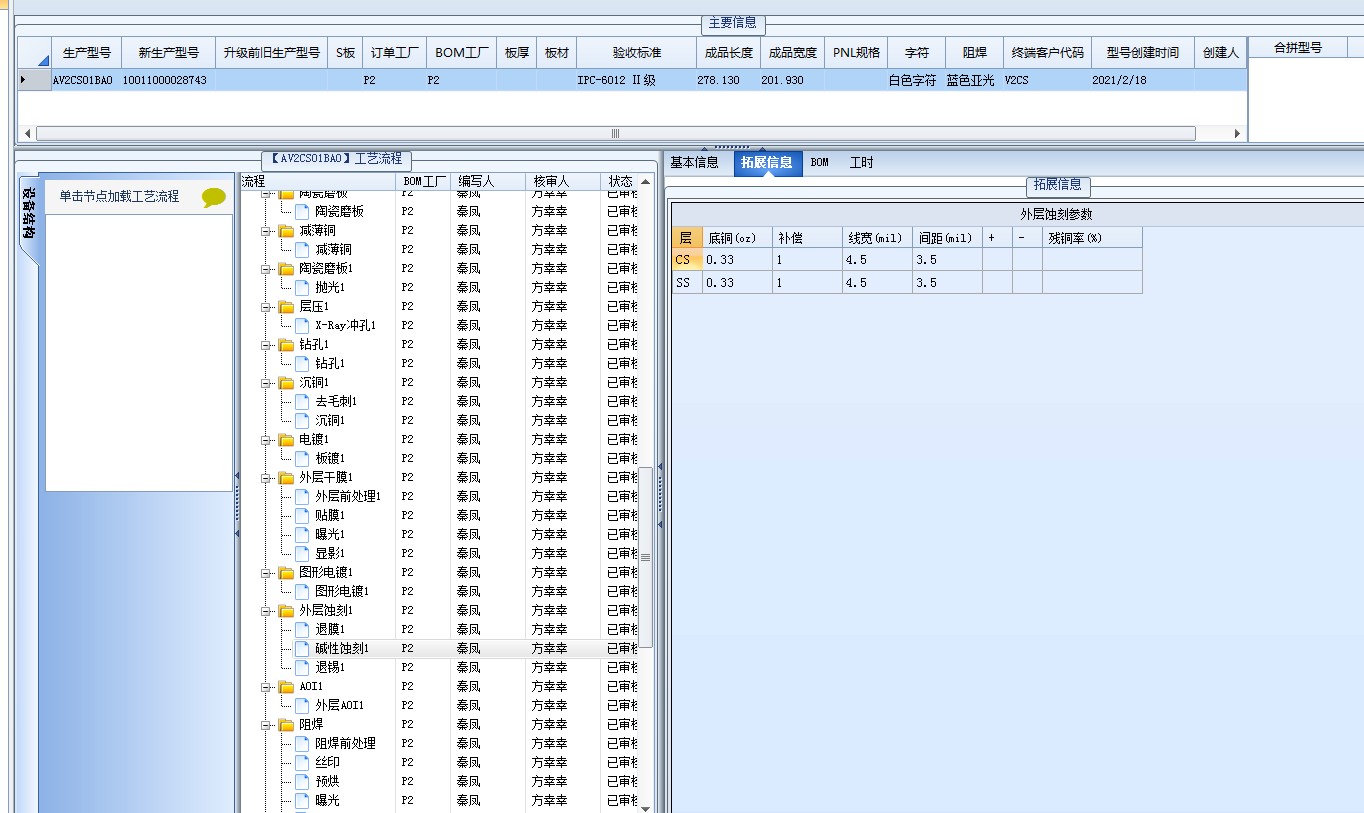The width and height of the screenshot is (1364, 813).
Task: Open the BOM tab
Action: pos(820,162)
